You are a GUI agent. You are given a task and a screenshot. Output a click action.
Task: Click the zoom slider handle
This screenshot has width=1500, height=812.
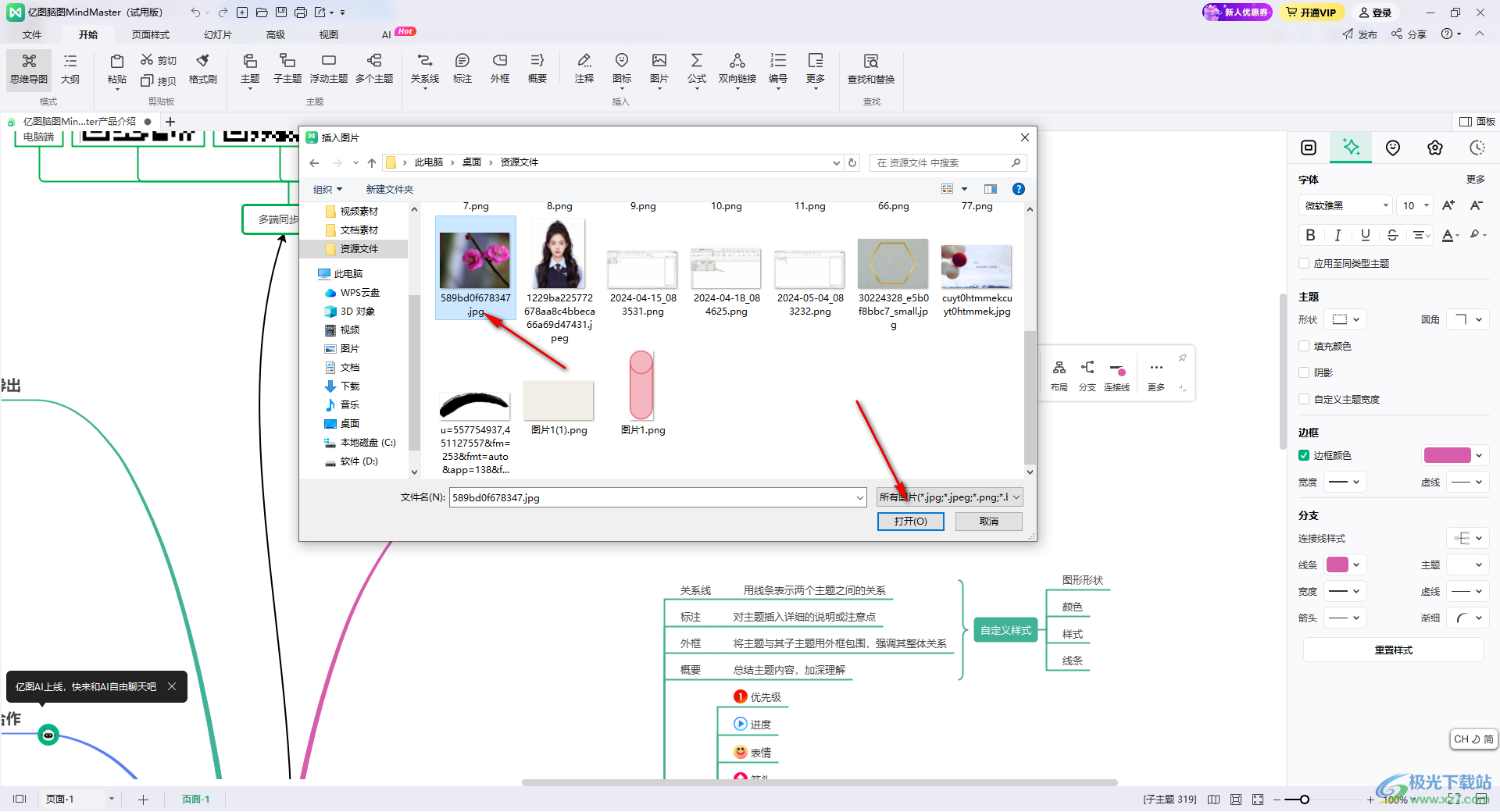1305,800
